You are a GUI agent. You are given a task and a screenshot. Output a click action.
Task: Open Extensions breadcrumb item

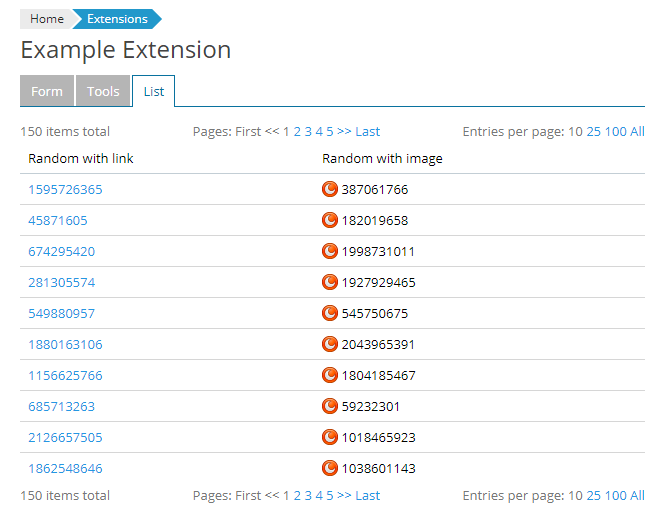coord(117,19)
